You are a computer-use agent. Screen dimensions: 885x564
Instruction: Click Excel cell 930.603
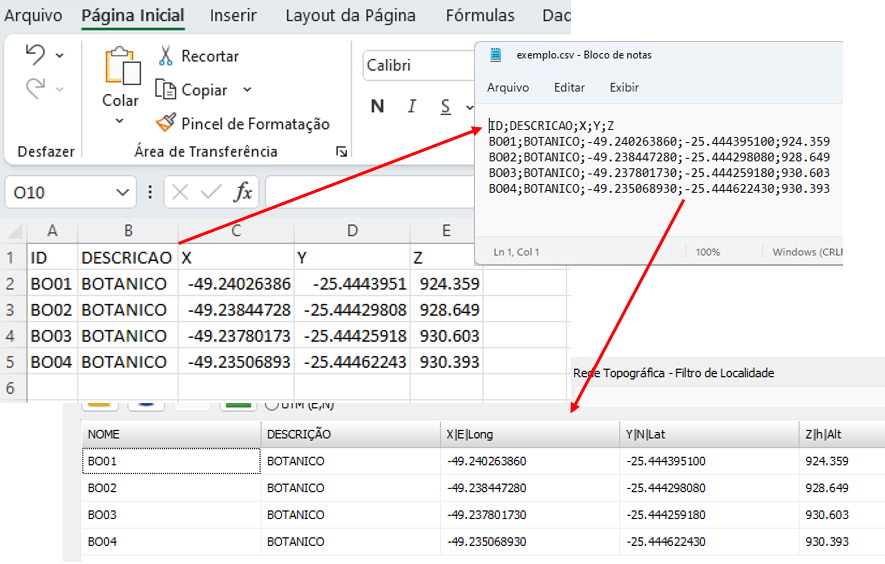click(x=447, y=335)
